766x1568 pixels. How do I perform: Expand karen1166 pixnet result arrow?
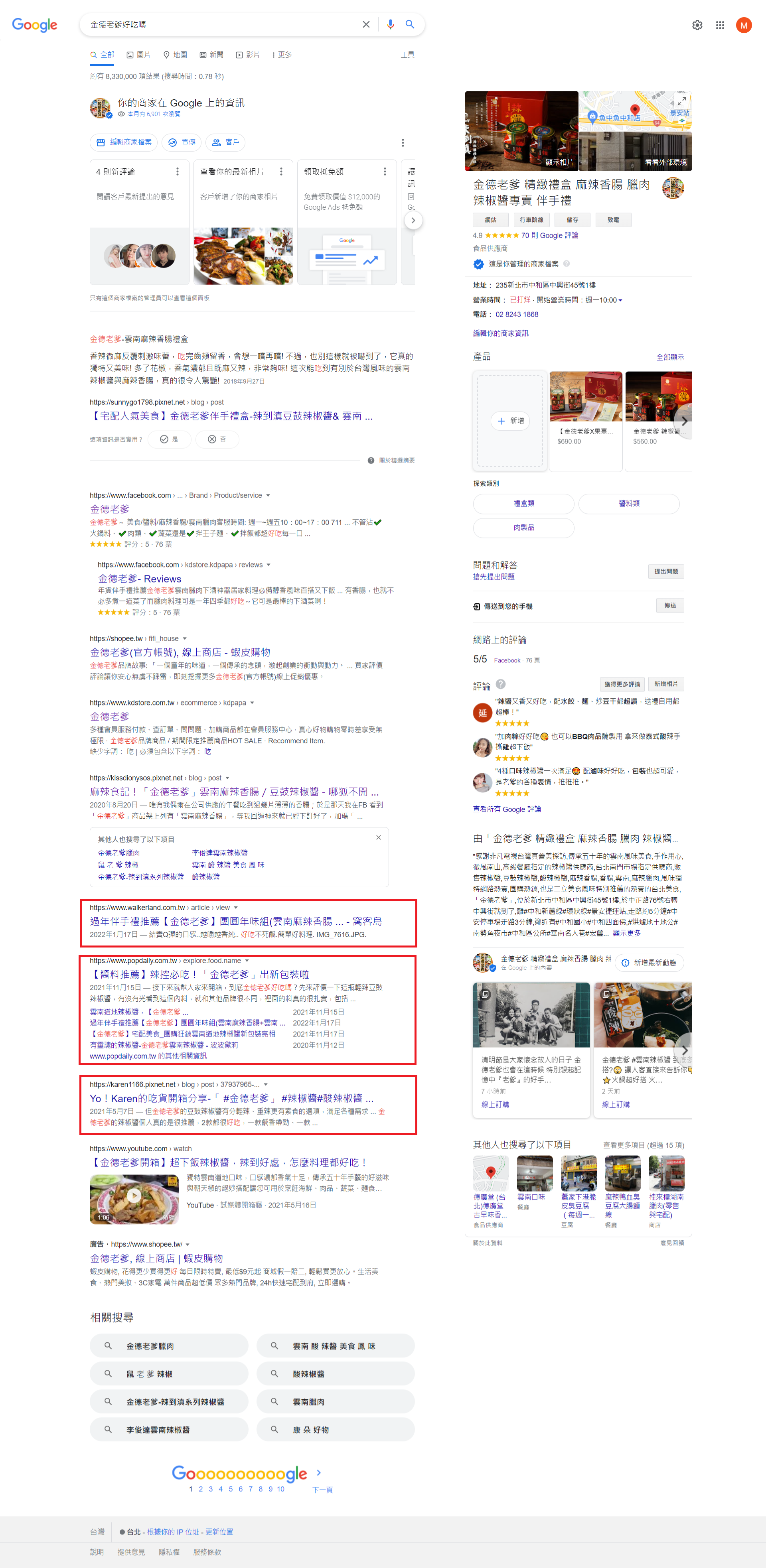click(x=265, y=1085)
